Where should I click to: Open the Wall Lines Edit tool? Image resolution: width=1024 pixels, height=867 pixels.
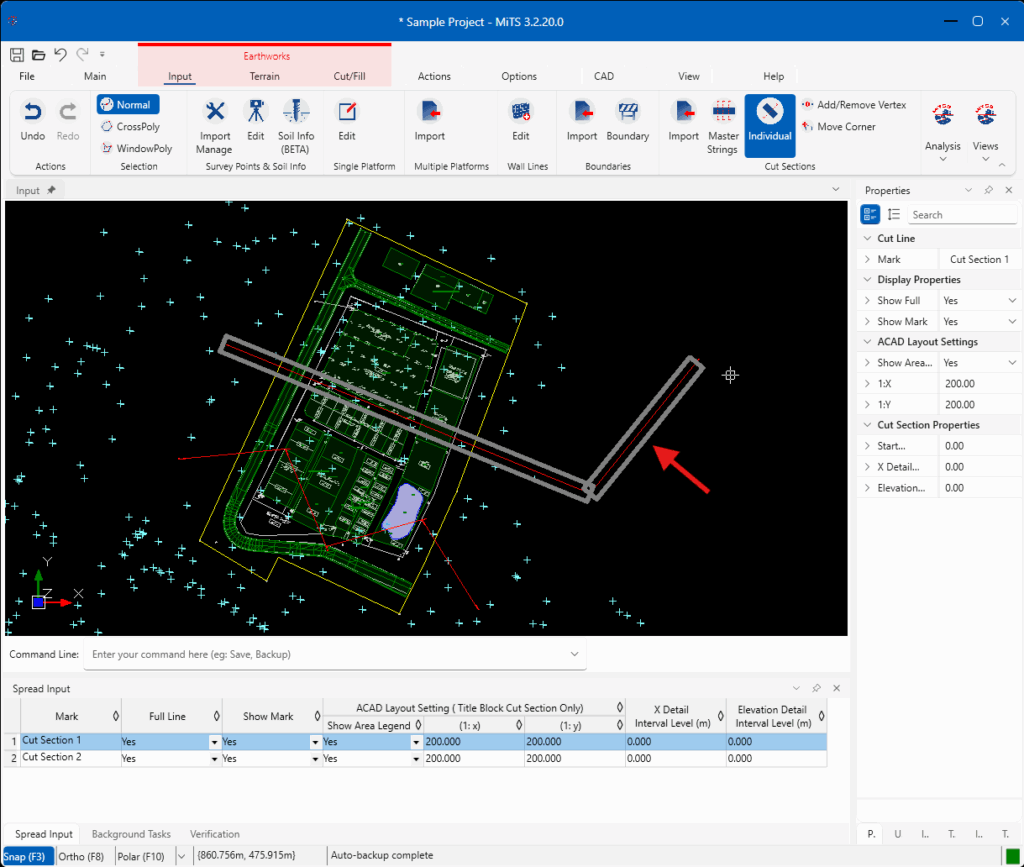pos(520,121)
